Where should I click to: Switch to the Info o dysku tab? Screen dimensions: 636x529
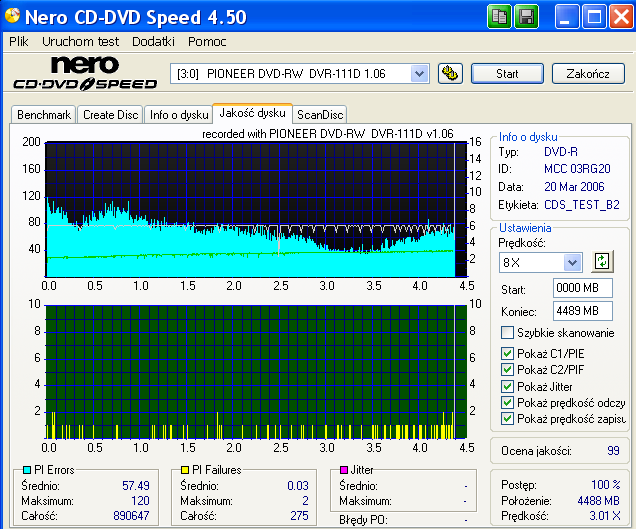click(x=179, y=115)
